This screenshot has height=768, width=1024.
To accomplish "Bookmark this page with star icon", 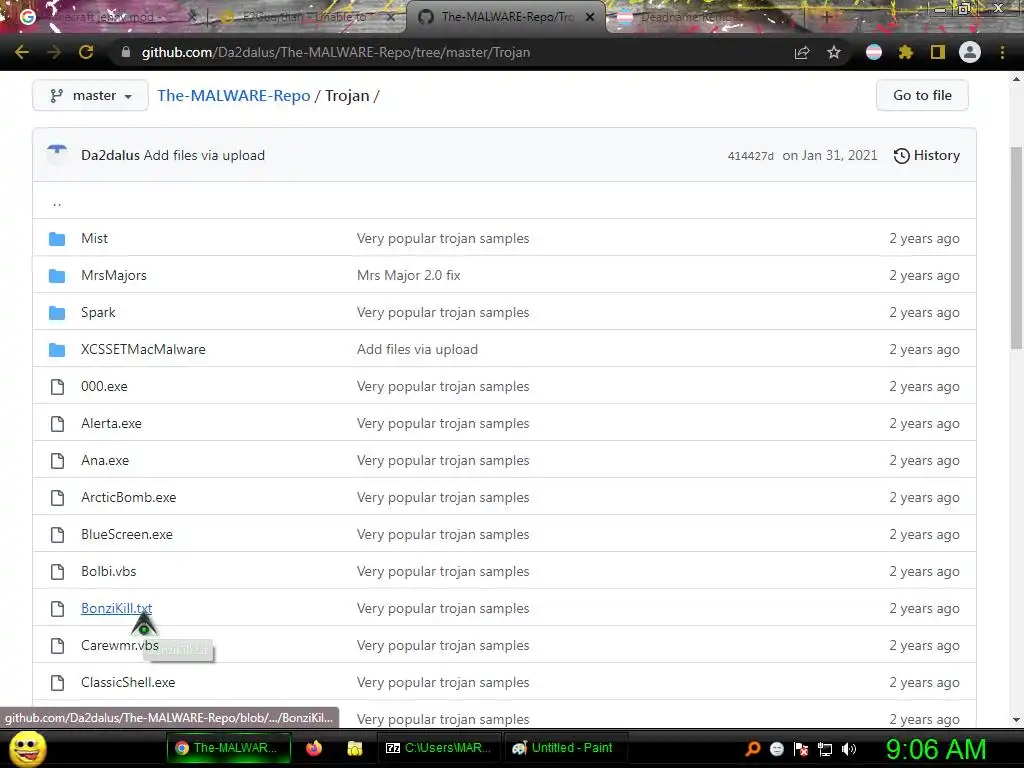I will coord(834,52).
